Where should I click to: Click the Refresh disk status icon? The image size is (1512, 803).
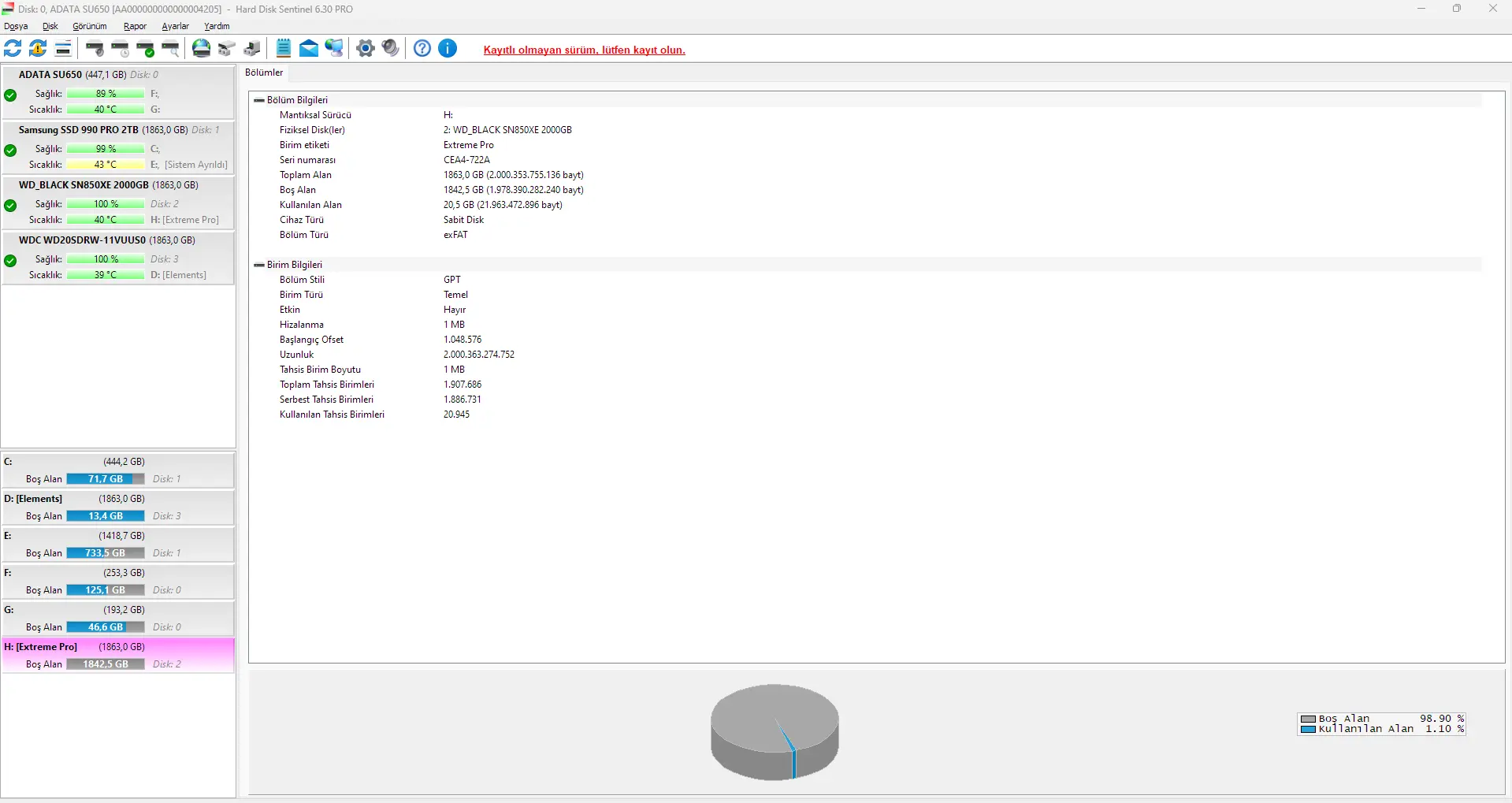(x=13, y=49)
